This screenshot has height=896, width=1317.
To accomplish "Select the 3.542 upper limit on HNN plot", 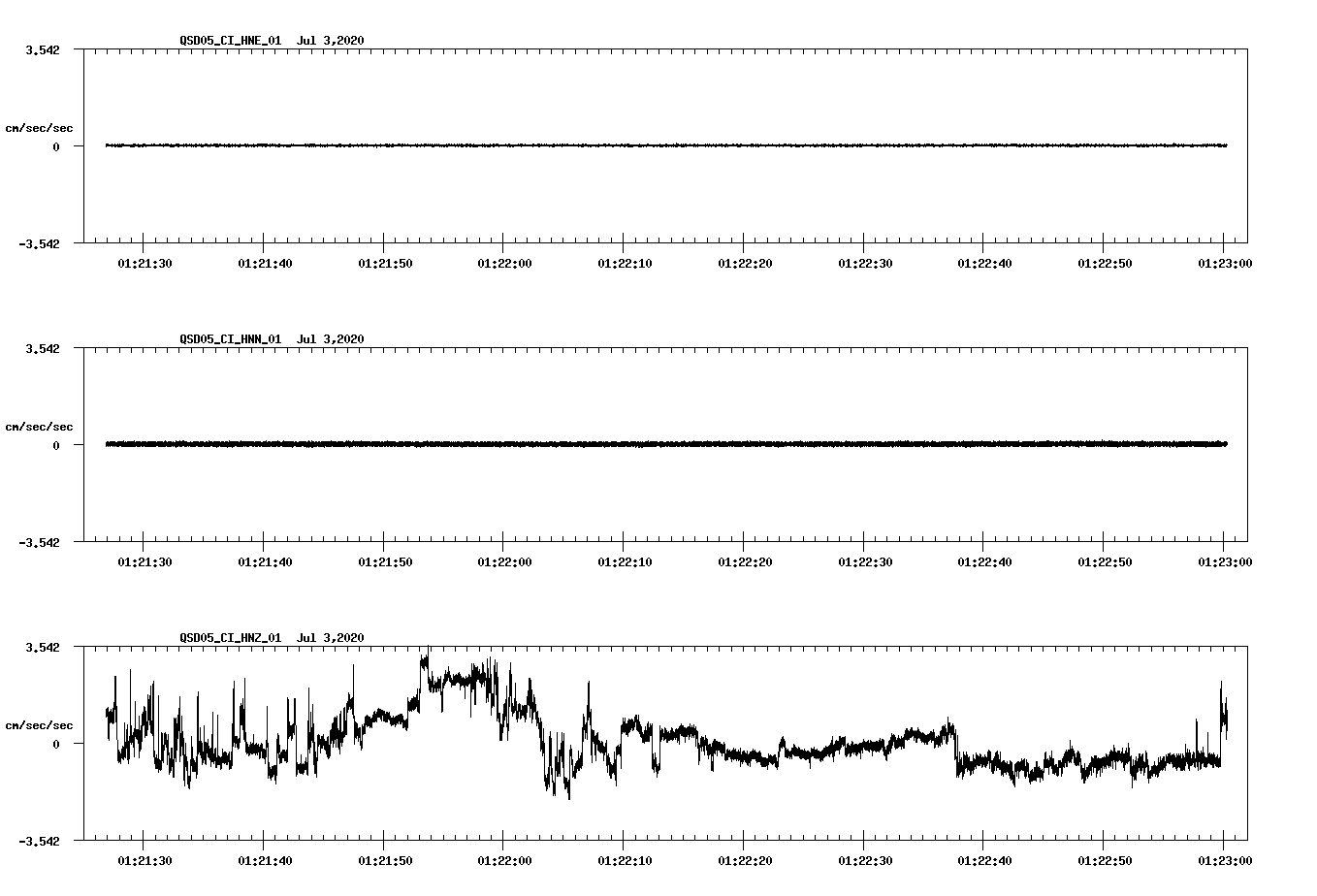I will [x=43, y=348].
